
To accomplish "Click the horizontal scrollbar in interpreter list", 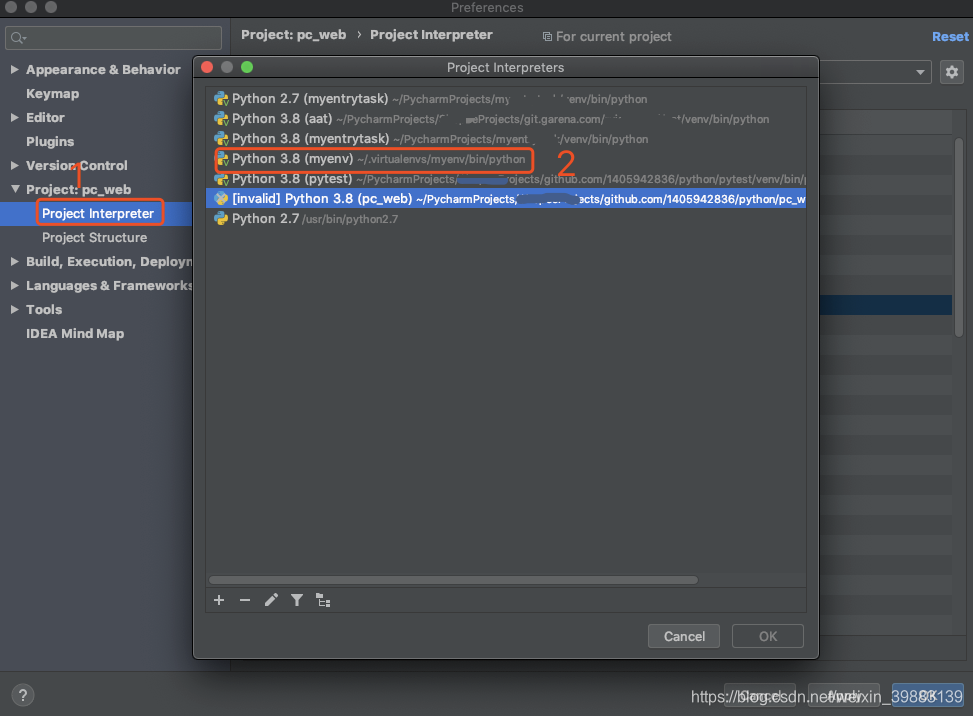I will pos(454,580).
